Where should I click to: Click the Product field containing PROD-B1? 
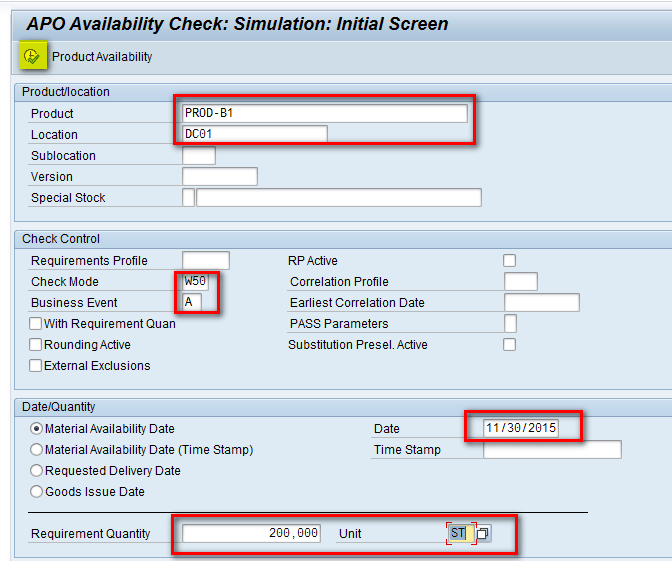tap(325, 113)
